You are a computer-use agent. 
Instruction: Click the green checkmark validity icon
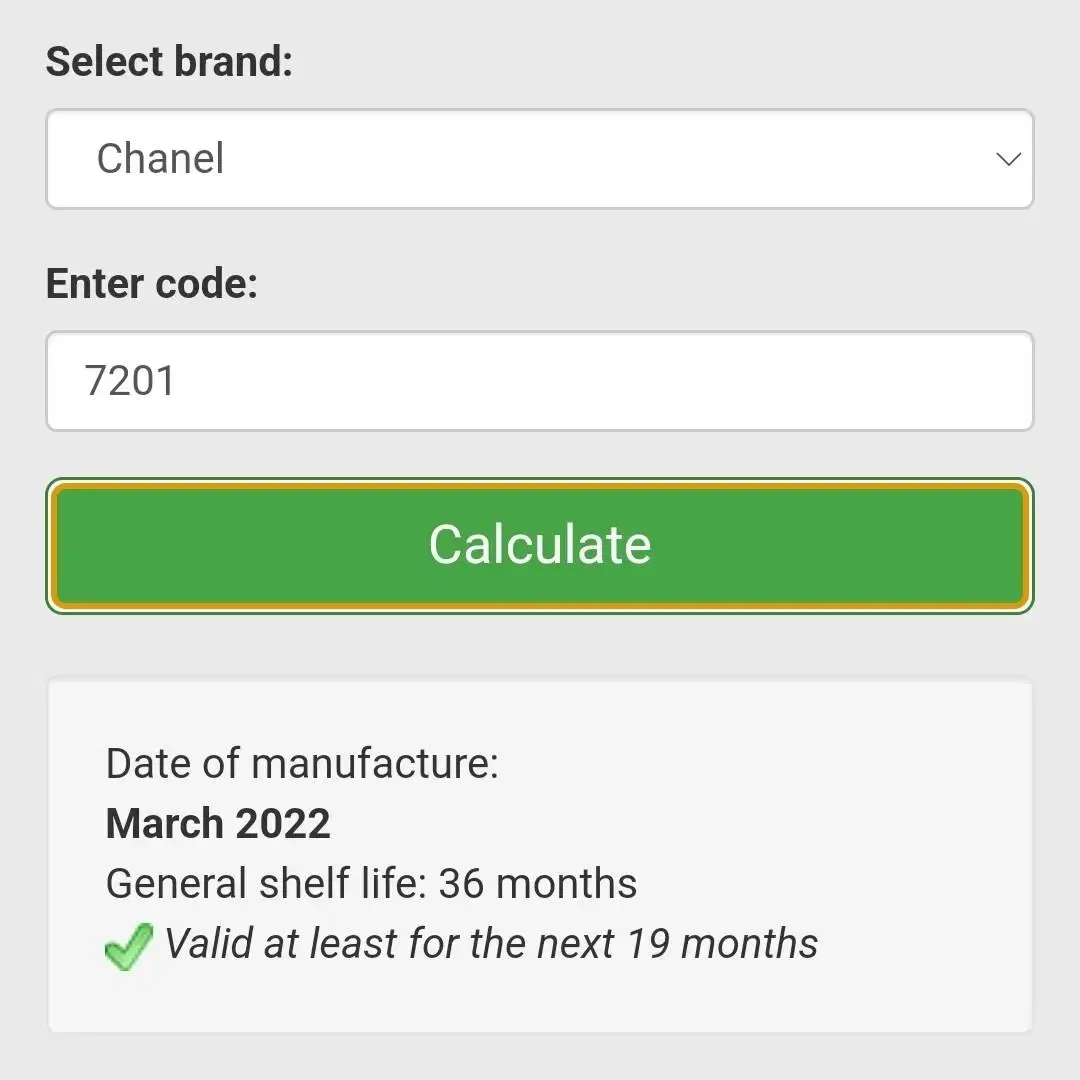click(x=129, y=946)
